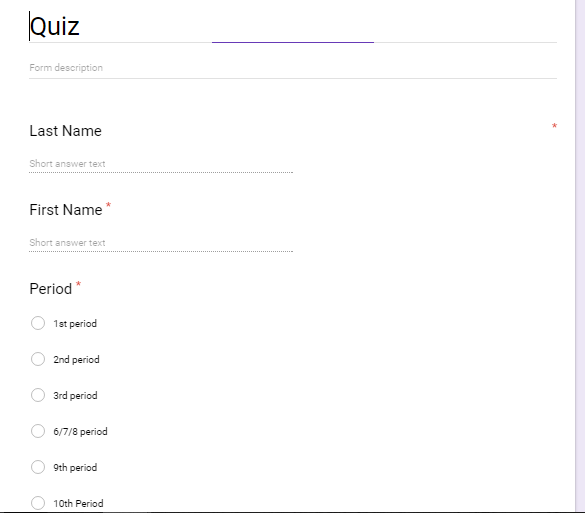Edit the '1st period' option label

[x=75, y=323]
